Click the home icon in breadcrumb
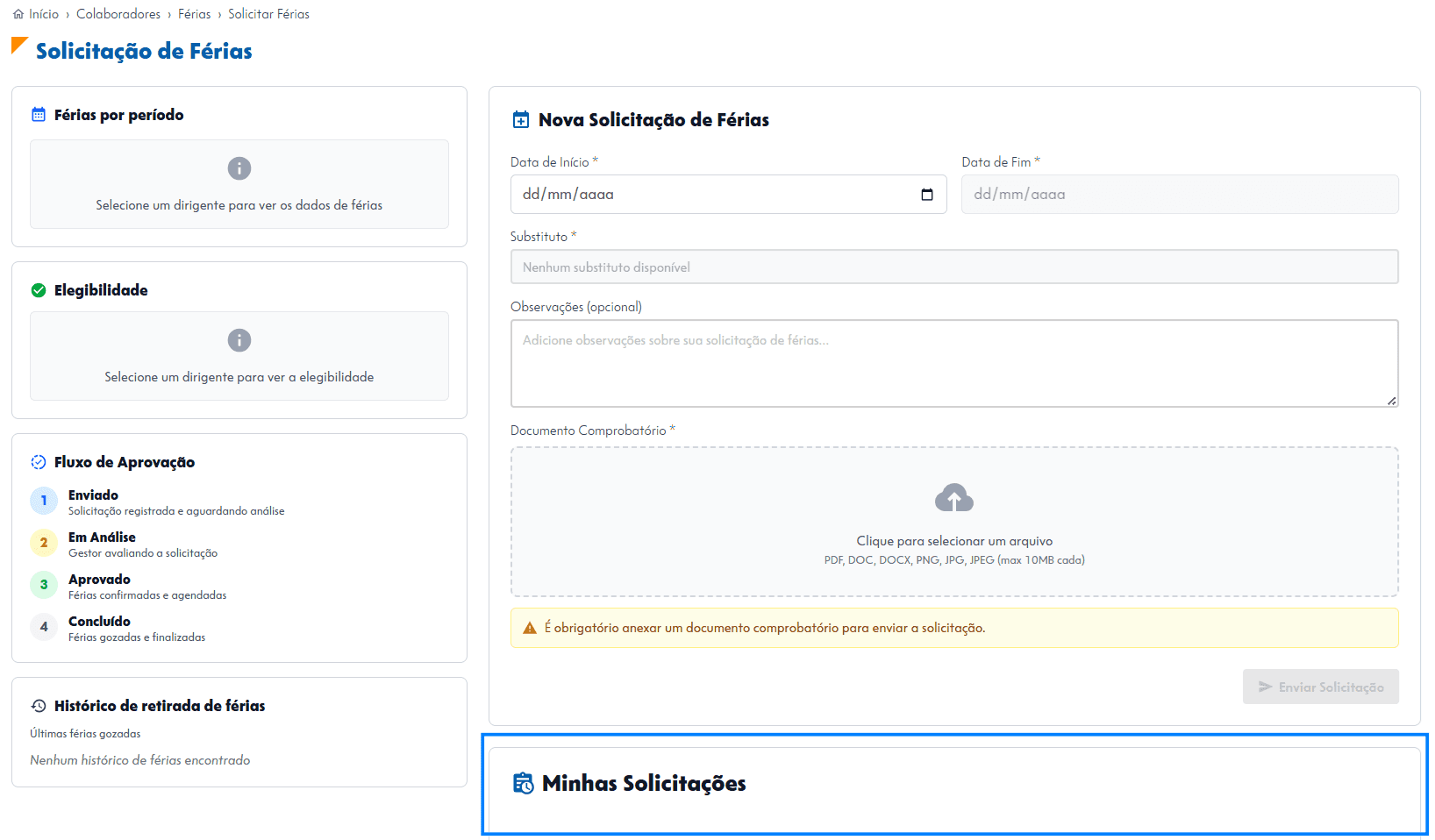The image size is (1435, 840). tap(18, 14)
